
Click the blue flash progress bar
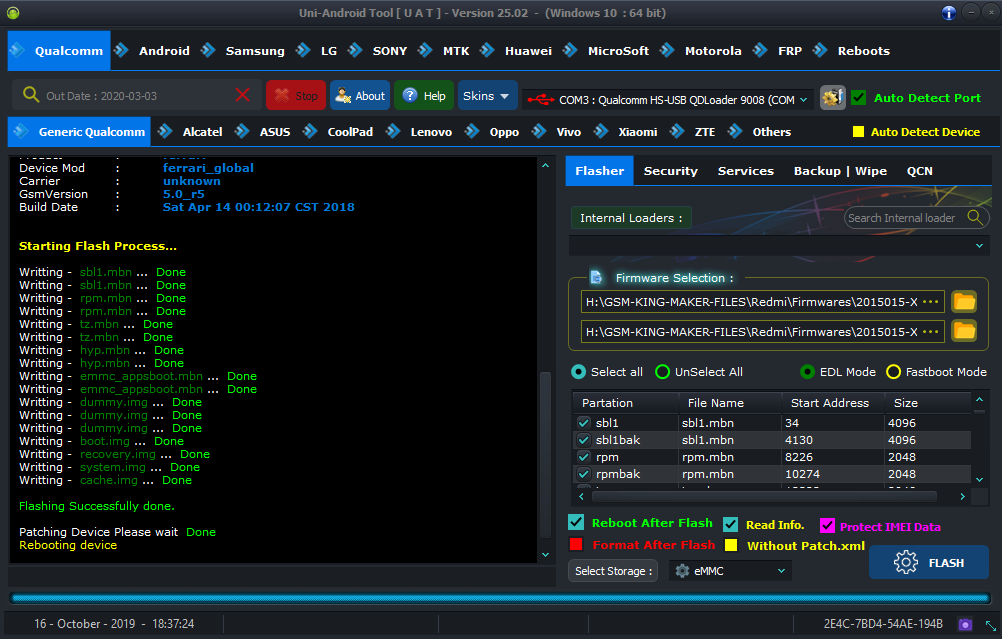tap(500, 598)
